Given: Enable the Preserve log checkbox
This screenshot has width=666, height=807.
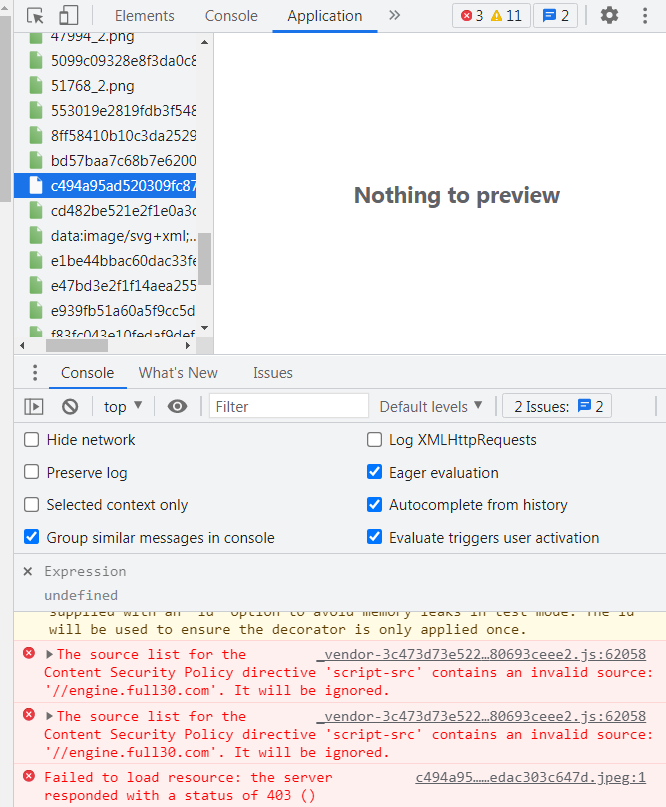Looking at the screenshot, I should click(31, 472).
